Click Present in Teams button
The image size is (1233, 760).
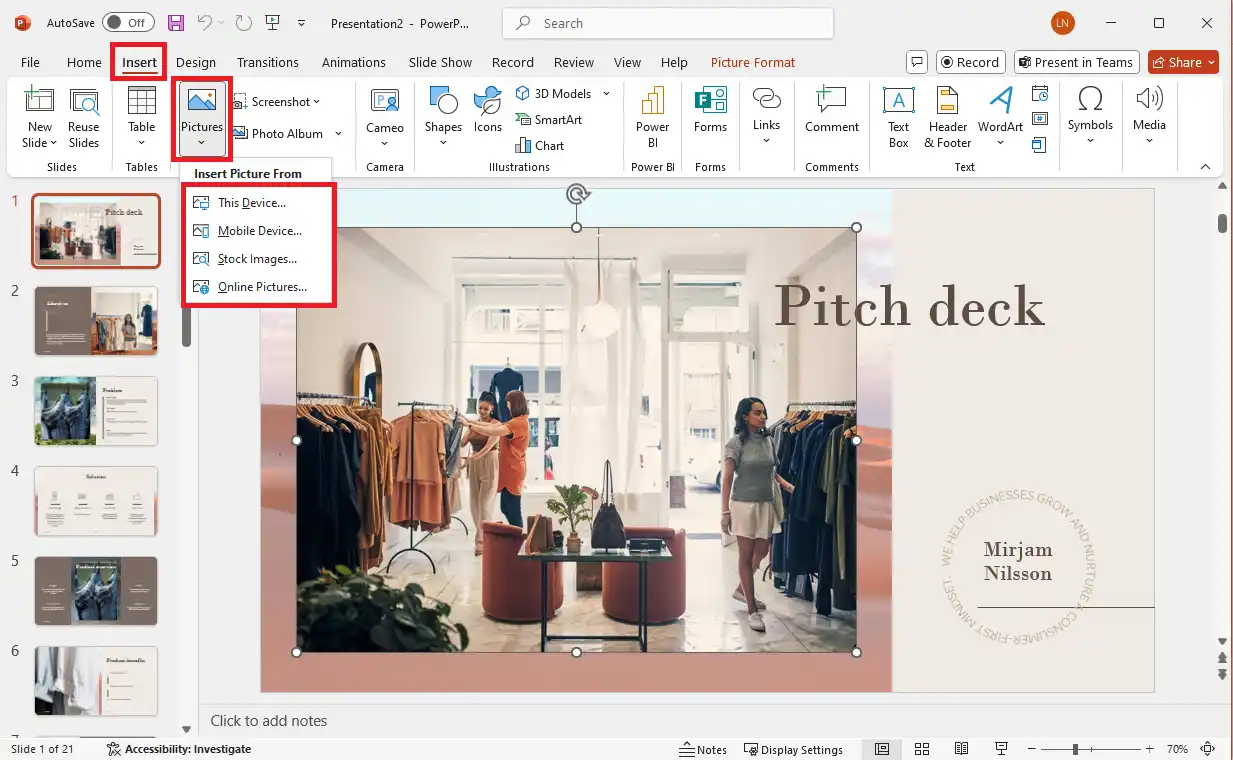[x=1077, y=62]
